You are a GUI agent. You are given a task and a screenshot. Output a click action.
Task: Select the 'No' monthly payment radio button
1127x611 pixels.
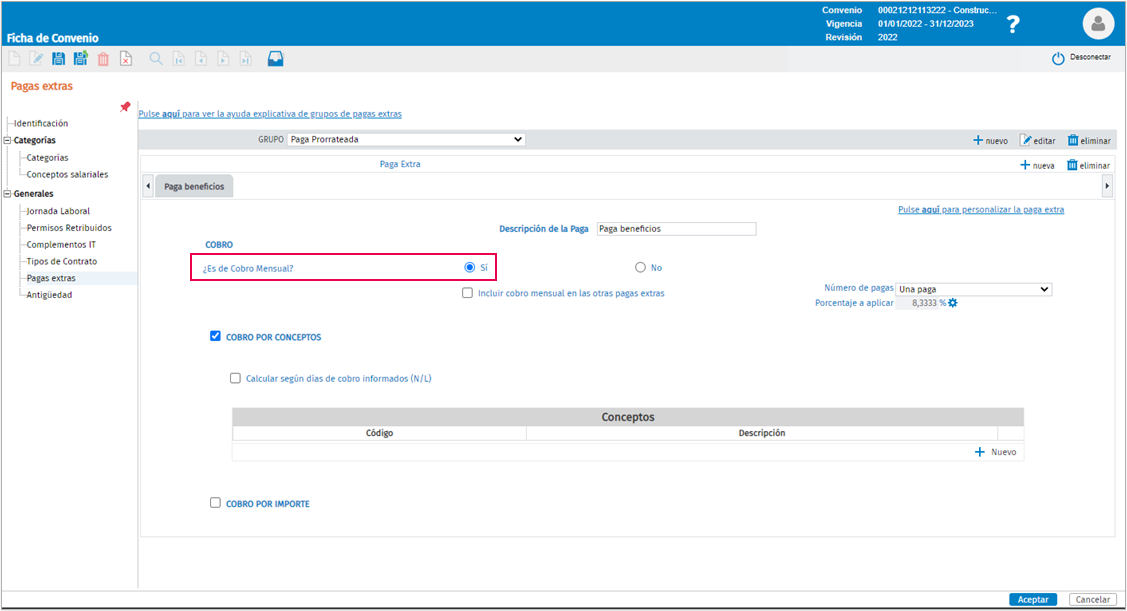point(640,267)
